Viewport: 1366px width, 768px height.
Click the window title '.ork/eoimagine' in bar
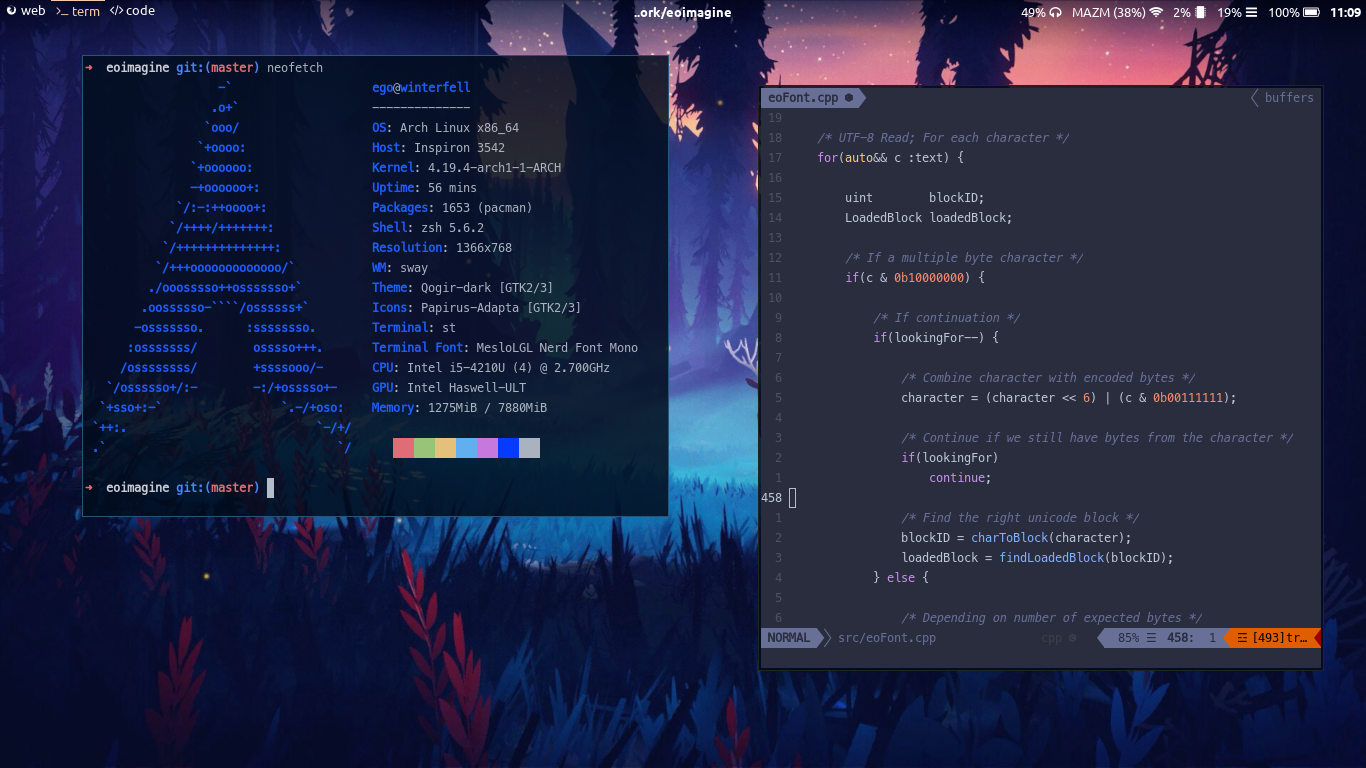pos(683,12)
